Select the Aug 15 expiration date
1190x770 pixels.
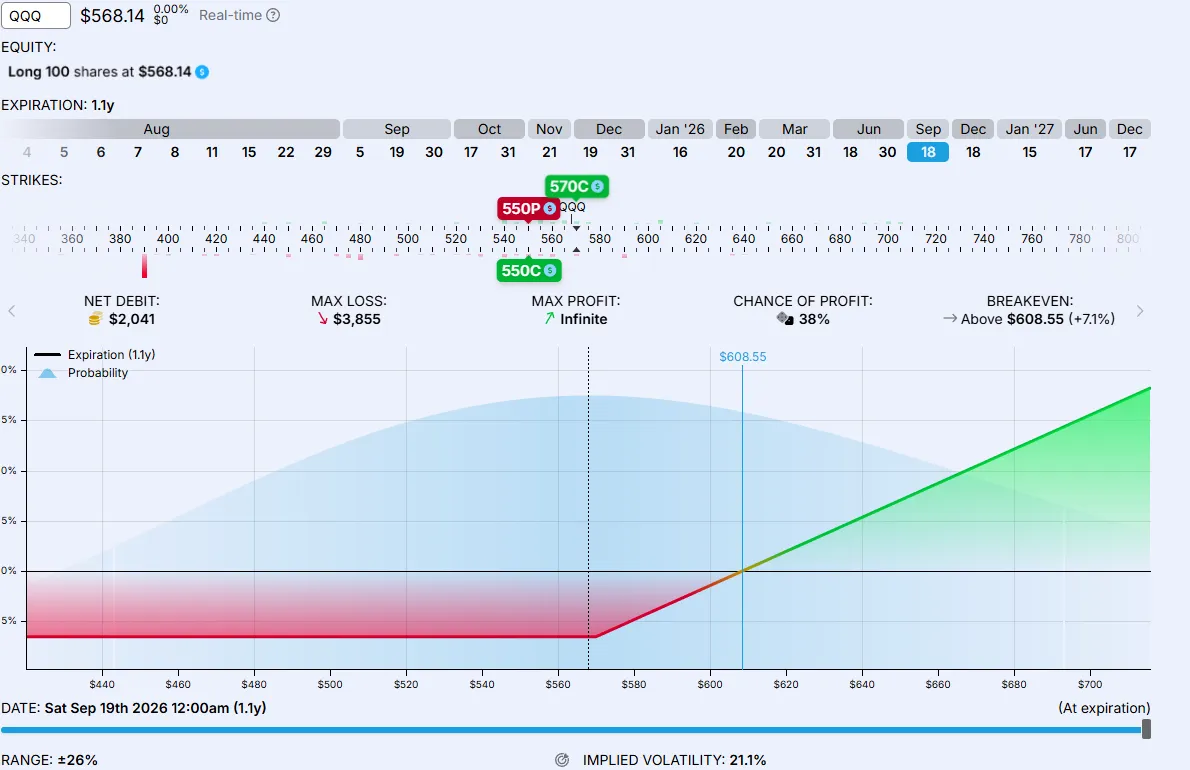(x=248, y=152)
